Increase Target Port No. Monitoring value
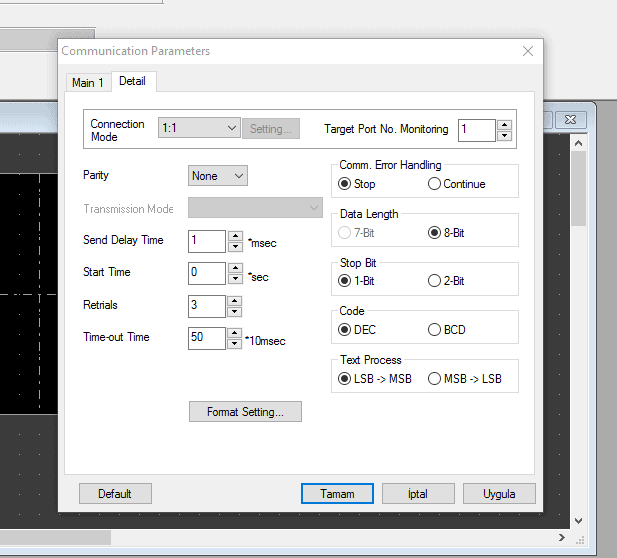This screenshot has height=558, width=617. 504,124
